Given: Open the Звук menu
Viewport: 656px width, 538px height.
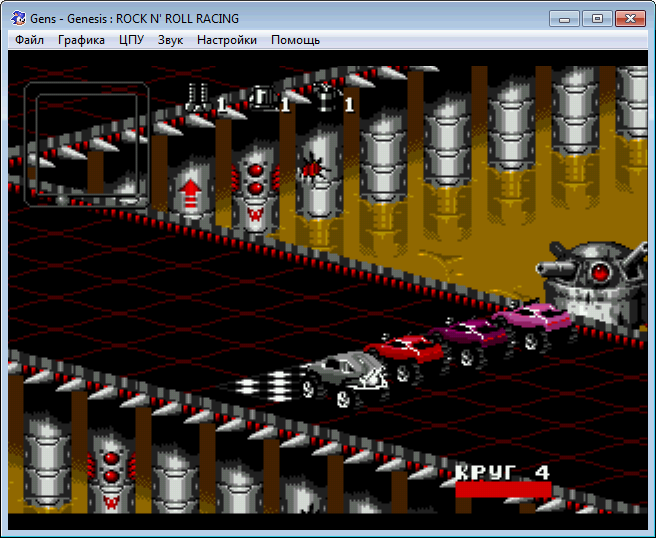Looking at the screenshot, I should click(170, 40).
